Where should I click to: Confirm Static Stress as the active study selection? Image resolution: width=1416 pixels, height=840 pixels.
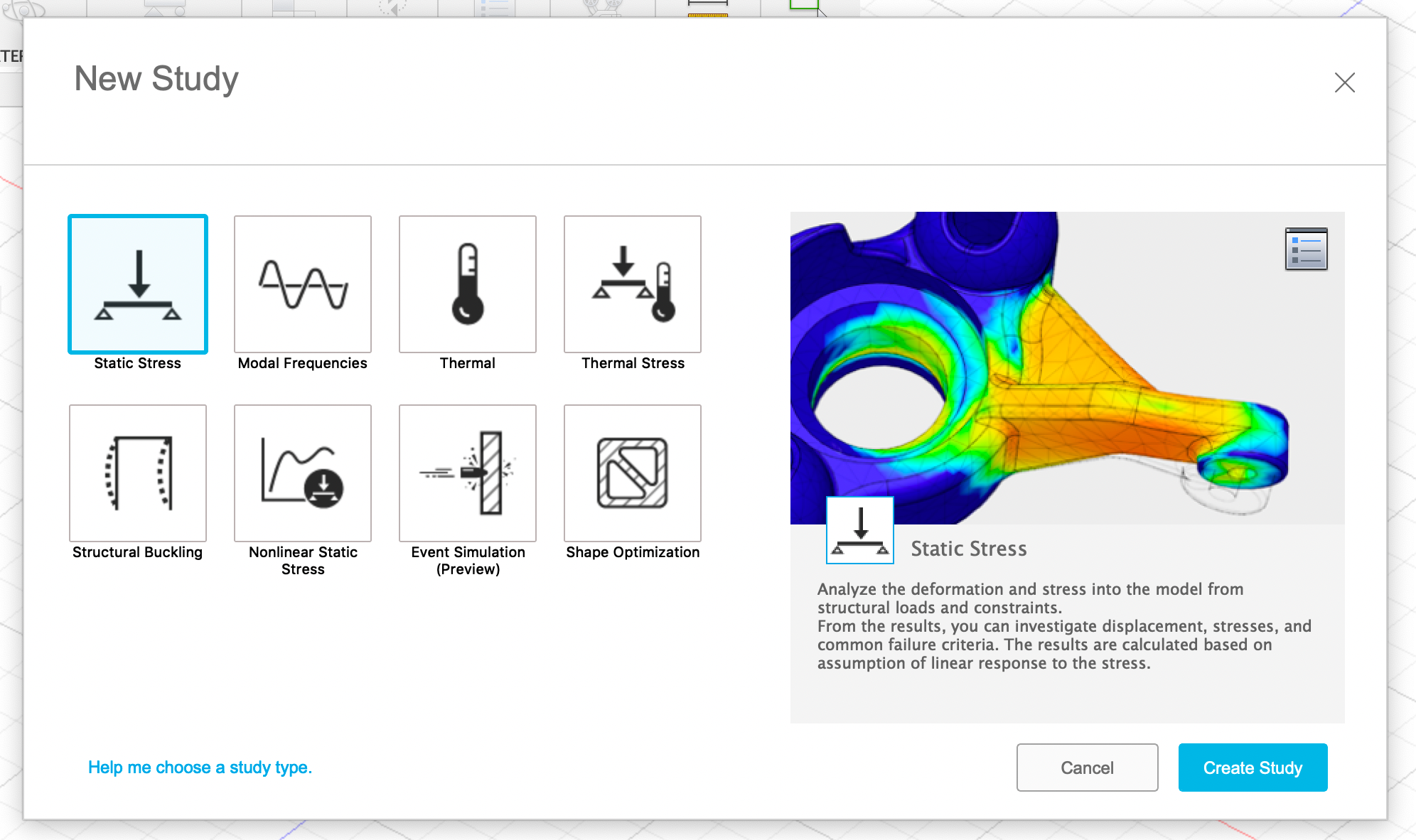(x=137, y=284)
